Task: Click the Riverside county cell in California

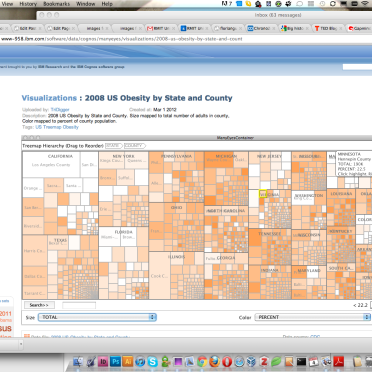Action: pos(33,226)
